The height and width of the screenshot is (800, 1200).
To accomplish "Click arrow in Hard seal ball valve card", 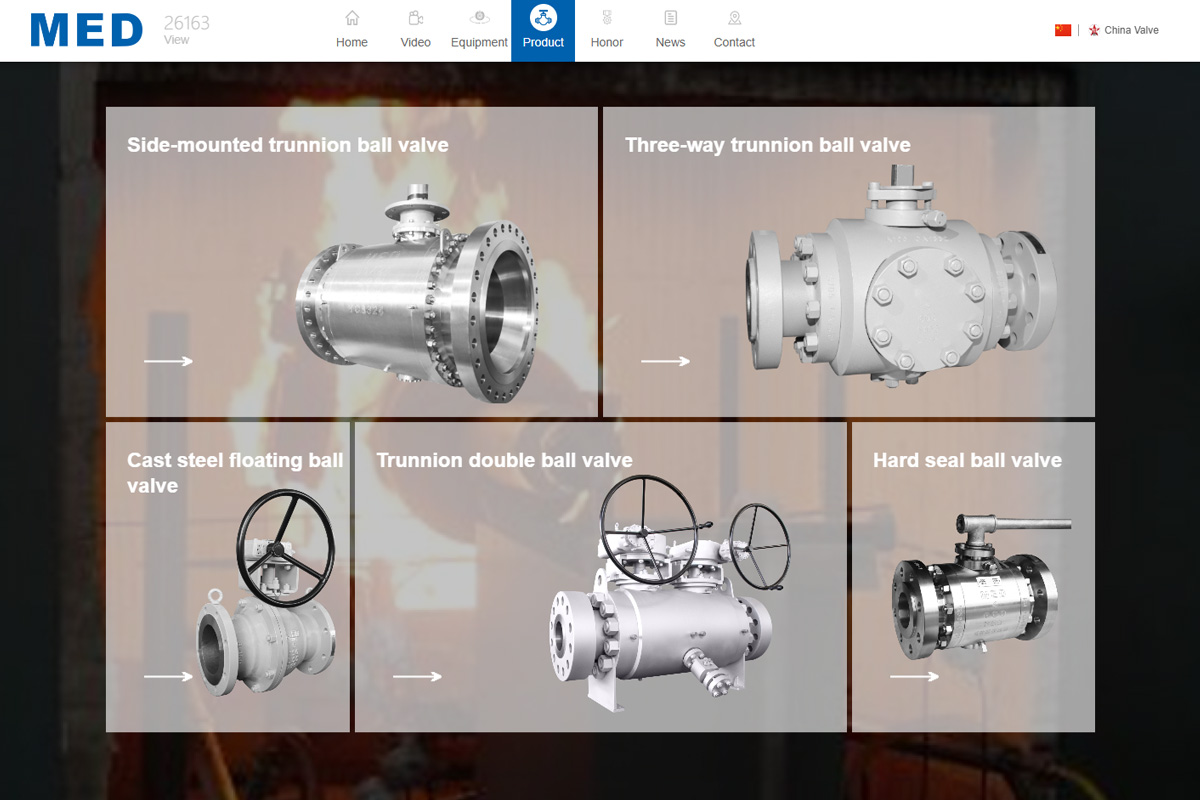I will (914, 676).
